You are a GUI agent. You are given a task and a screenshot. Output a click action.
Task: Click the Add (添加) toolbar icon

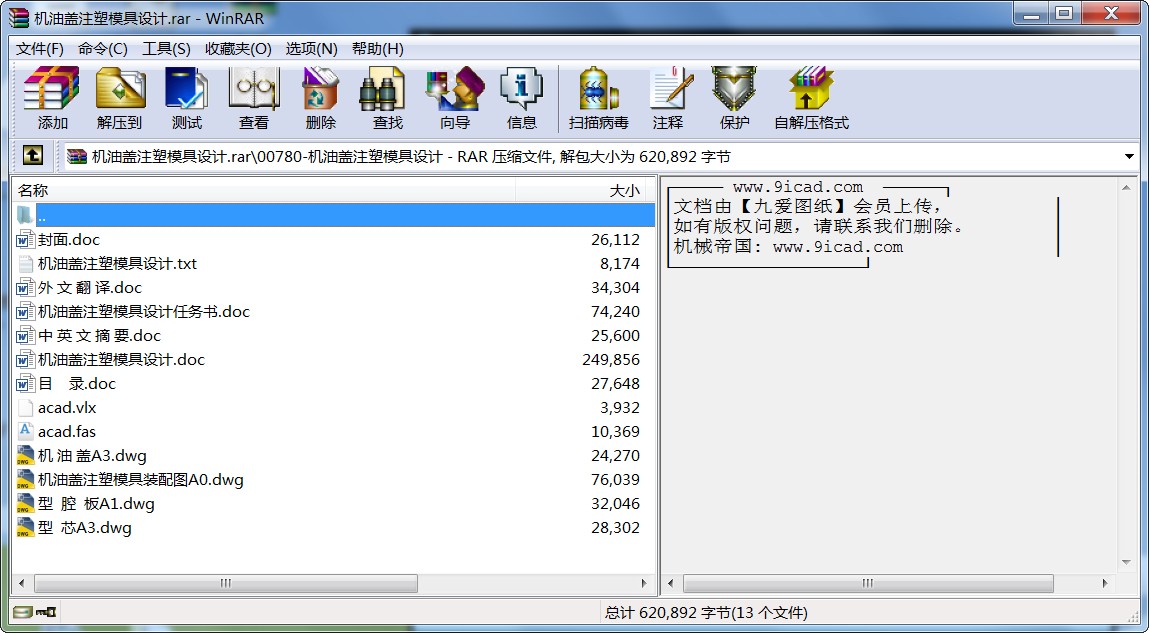pos(52,98)
